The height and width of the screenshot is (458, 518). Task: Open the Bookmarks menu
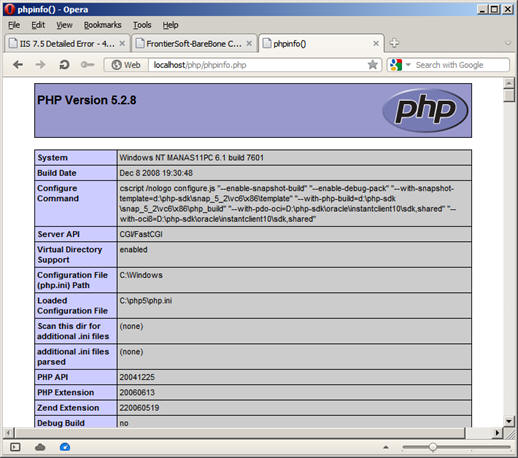[102, 25]
